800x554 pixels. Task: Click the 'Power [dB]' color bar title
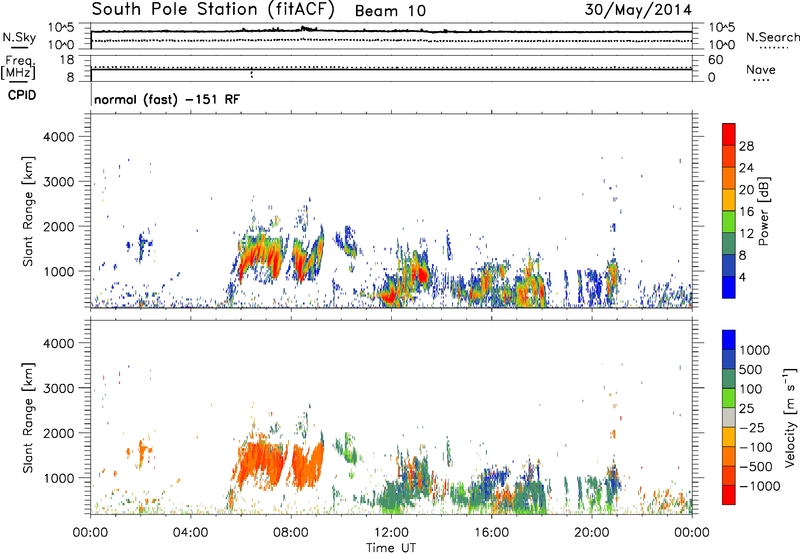pos(764,211)
